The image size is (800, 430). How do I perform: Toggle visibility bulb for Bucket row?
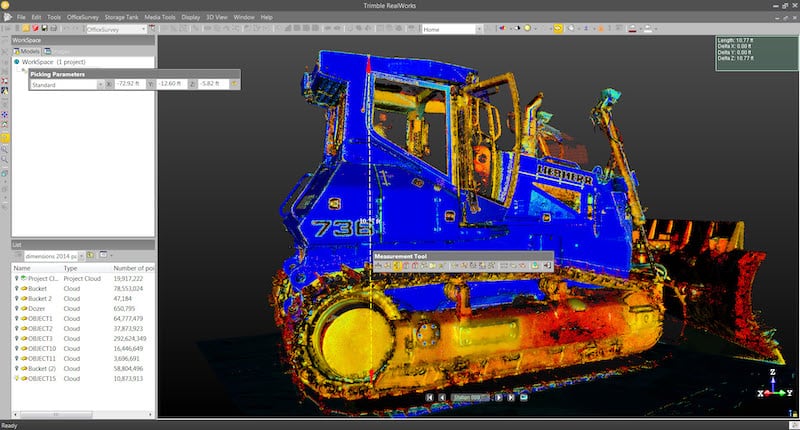pos(16,288)
